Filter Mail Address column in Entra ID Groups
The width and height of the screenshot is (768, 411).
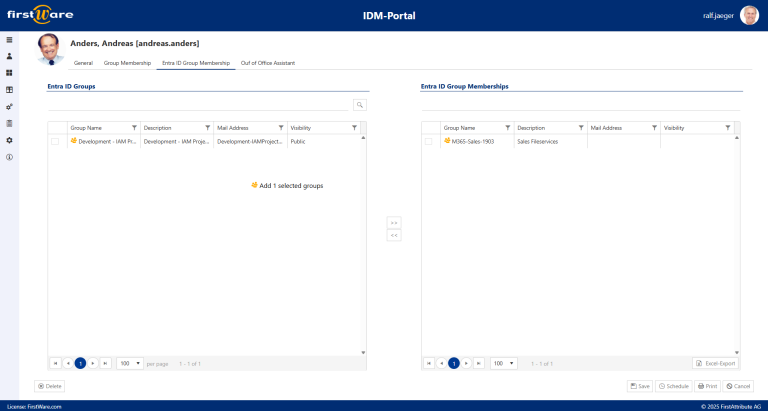[281, 128]
